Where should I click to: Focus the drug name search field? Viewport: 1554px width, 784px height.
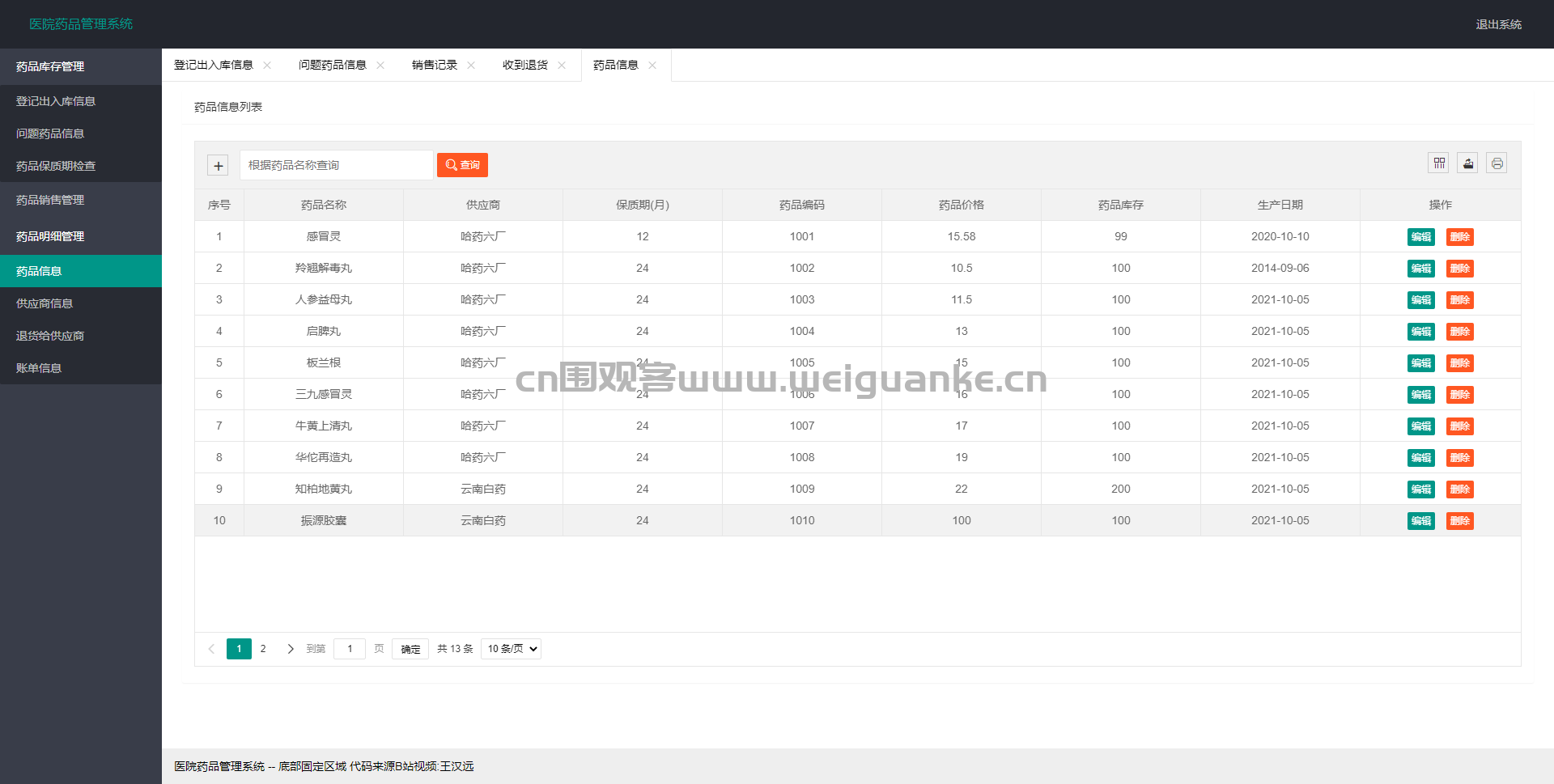(336, 165)
